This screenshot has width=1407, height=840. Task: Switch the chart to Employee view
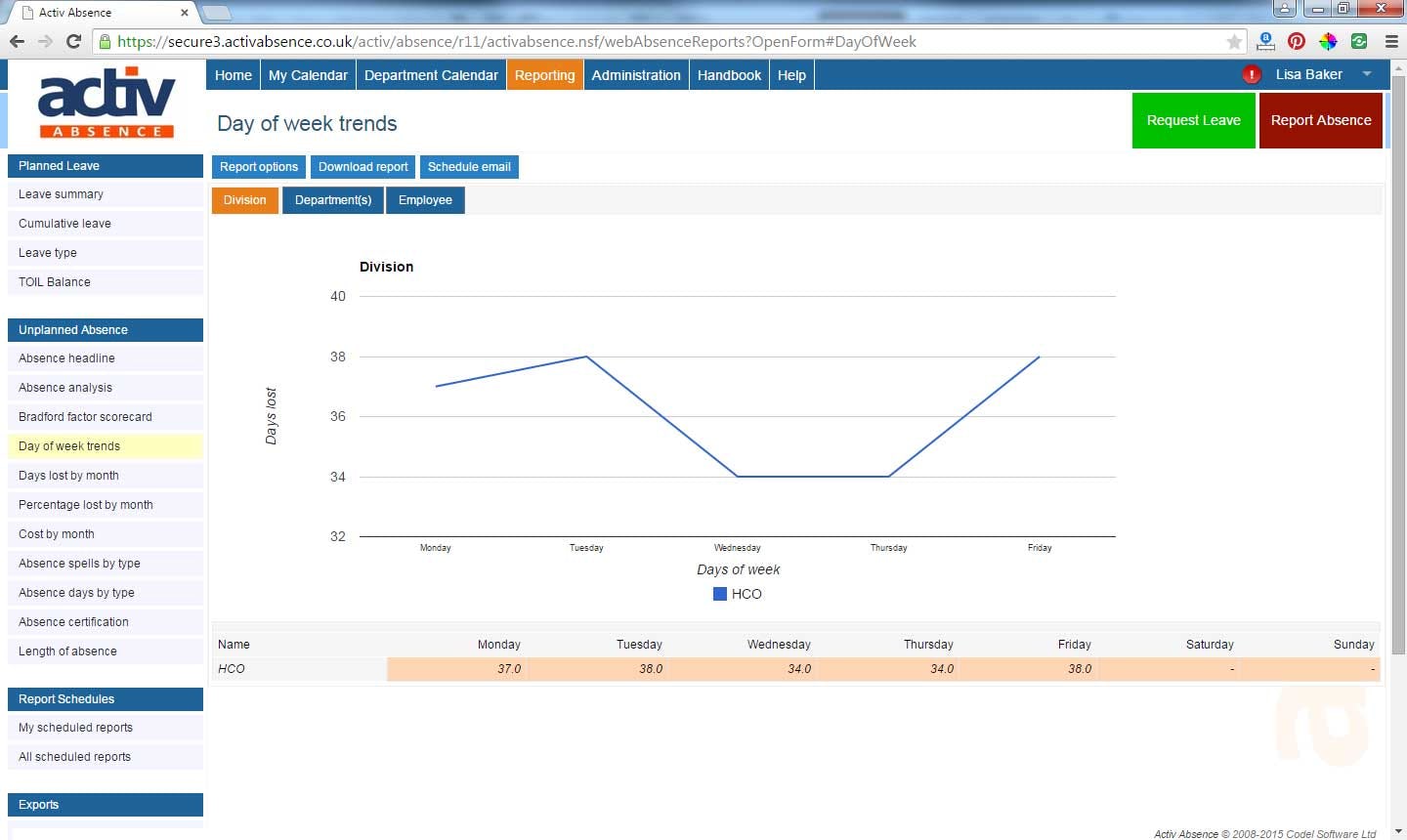click(x=425, y=200)
